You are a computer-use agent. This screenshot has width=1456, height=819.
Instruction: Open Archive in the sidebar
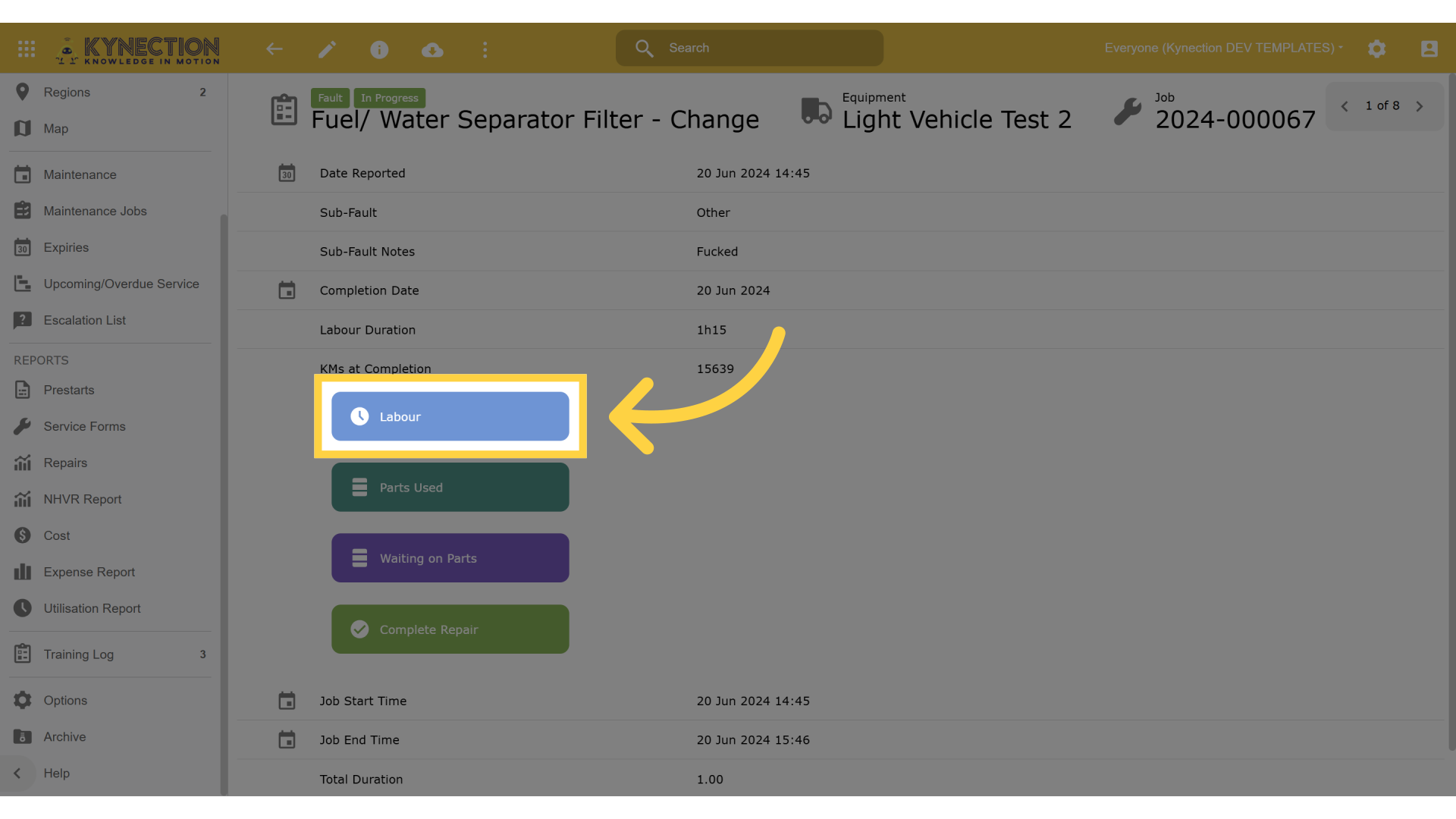110,736
